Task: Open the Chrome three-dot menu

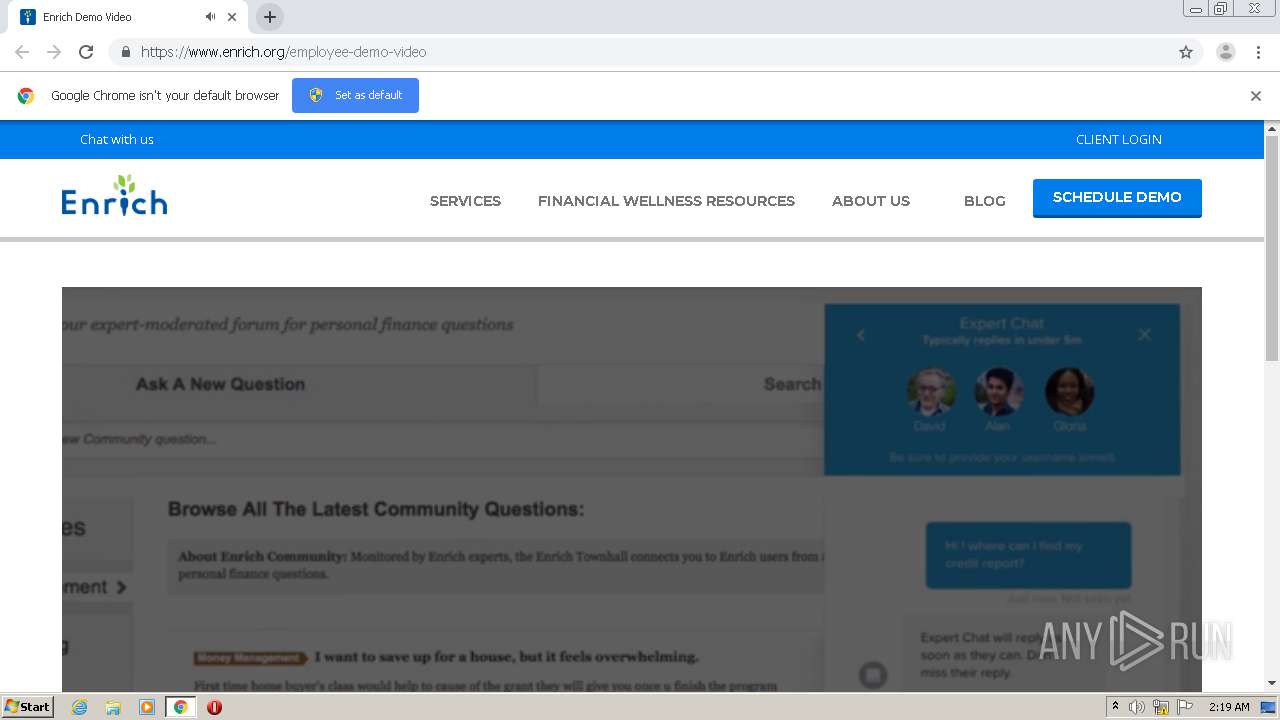Action: point(1258,52)
